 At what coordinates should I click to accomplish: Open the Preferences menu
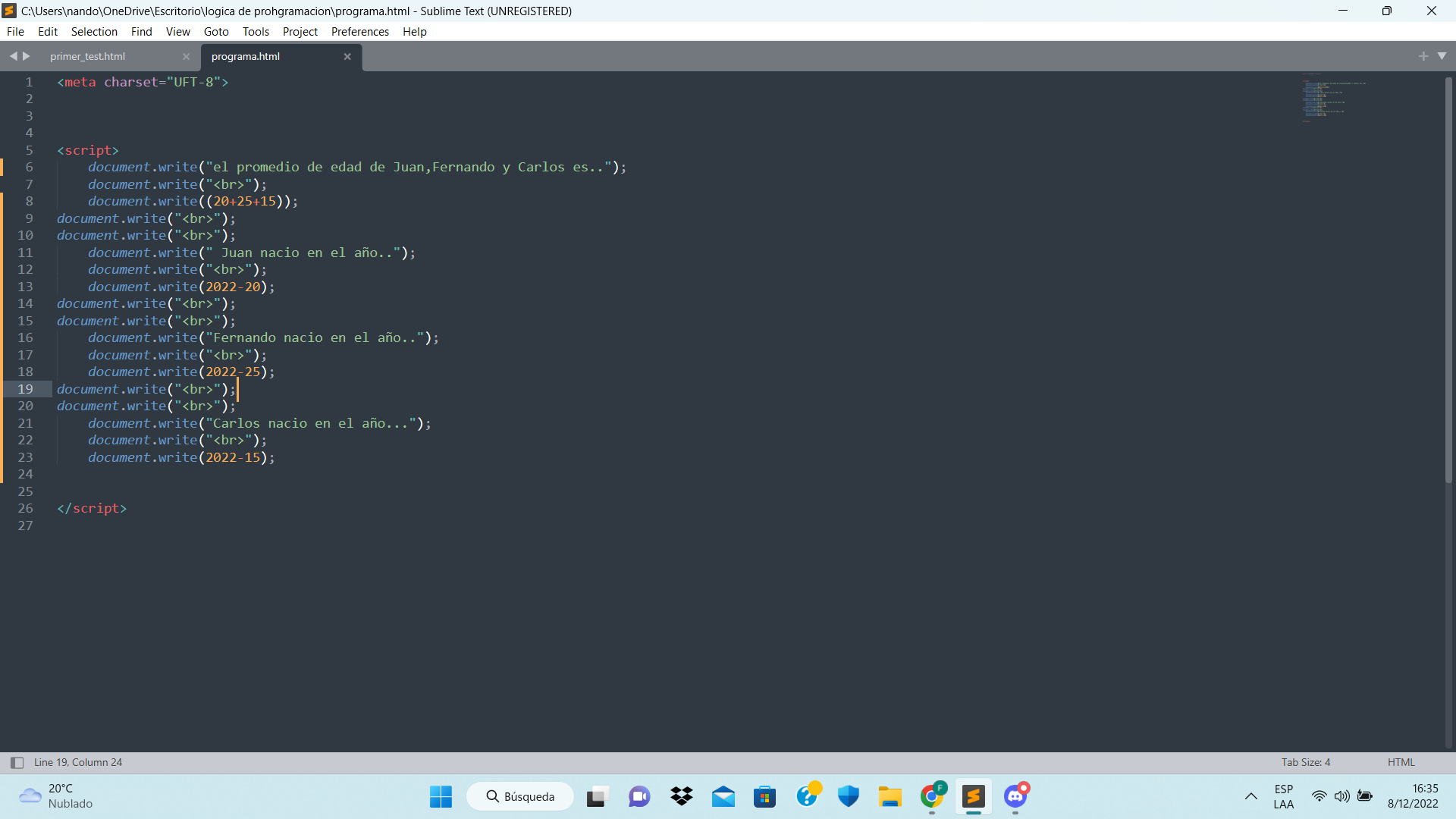359,31
